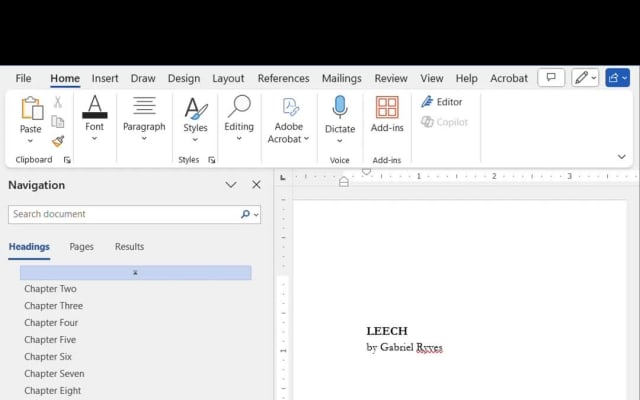Jump to beginning via highlighted heading bar
Viewport: 640px width, 400px height.
(x=136, y=273)
